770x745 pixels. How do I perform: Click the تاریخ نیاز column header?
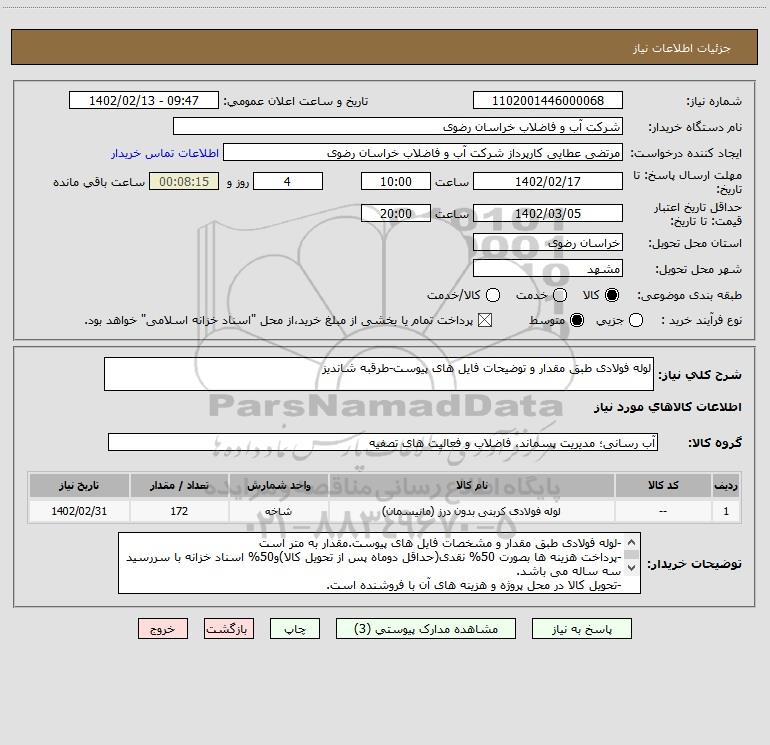79,485
